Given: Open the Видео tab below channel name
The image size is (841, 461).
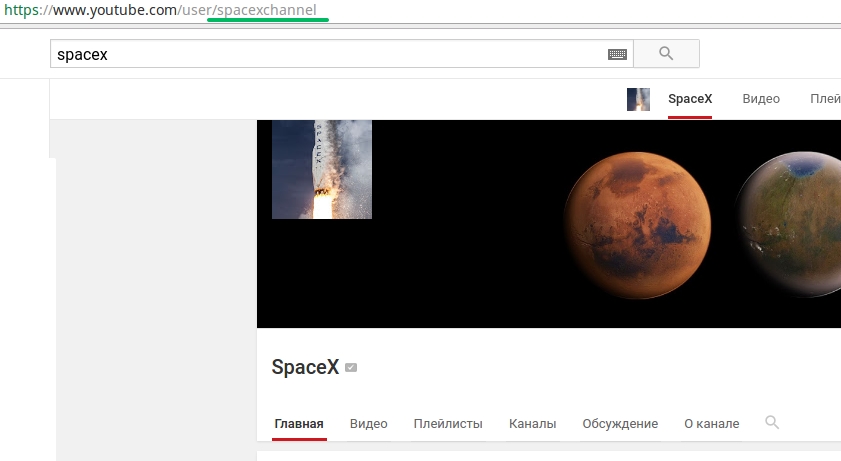Looking at the screenshot, I should pos(368,424).
